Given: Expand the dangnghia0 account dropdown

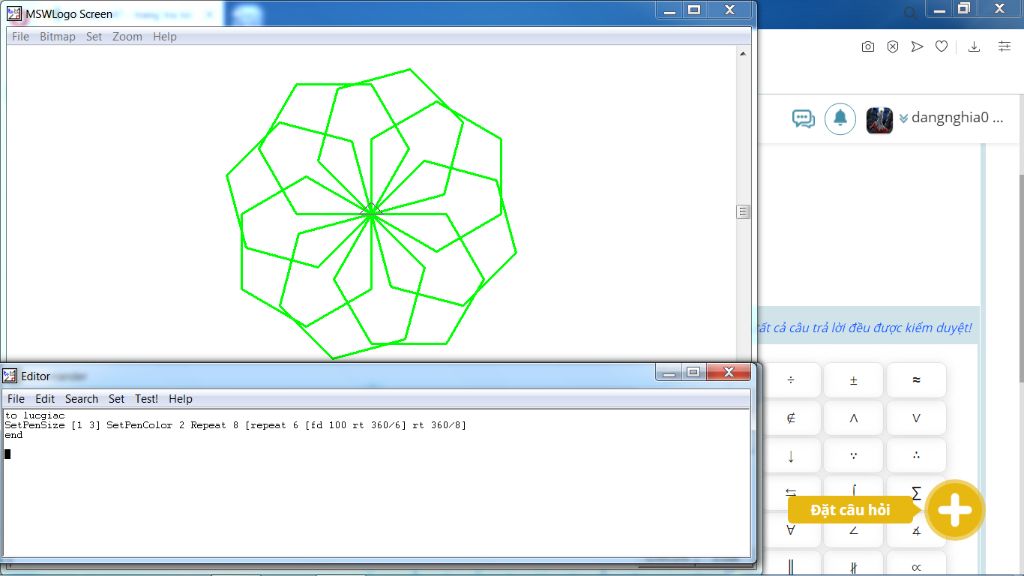Looking at the screenshot, I should click(x=904, y=118).
